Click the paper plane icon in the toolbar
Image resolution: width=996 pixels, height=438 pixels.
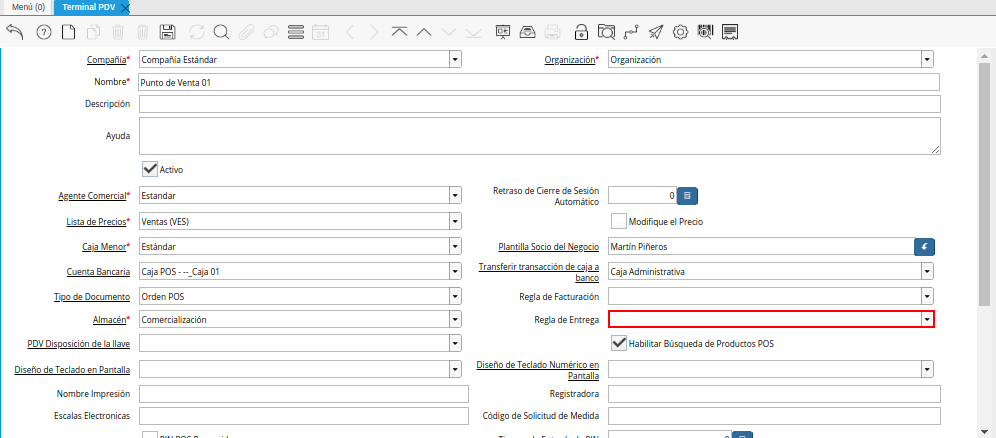point(655,32)
